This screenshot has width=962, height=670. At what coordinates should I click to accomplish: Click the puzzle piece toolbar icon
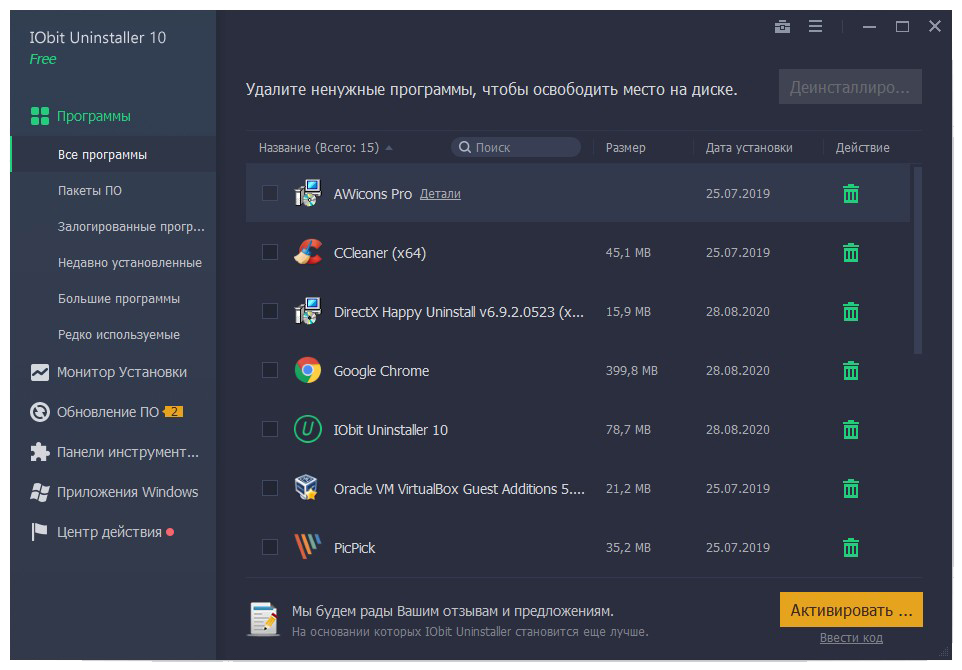tap(40, 452)
